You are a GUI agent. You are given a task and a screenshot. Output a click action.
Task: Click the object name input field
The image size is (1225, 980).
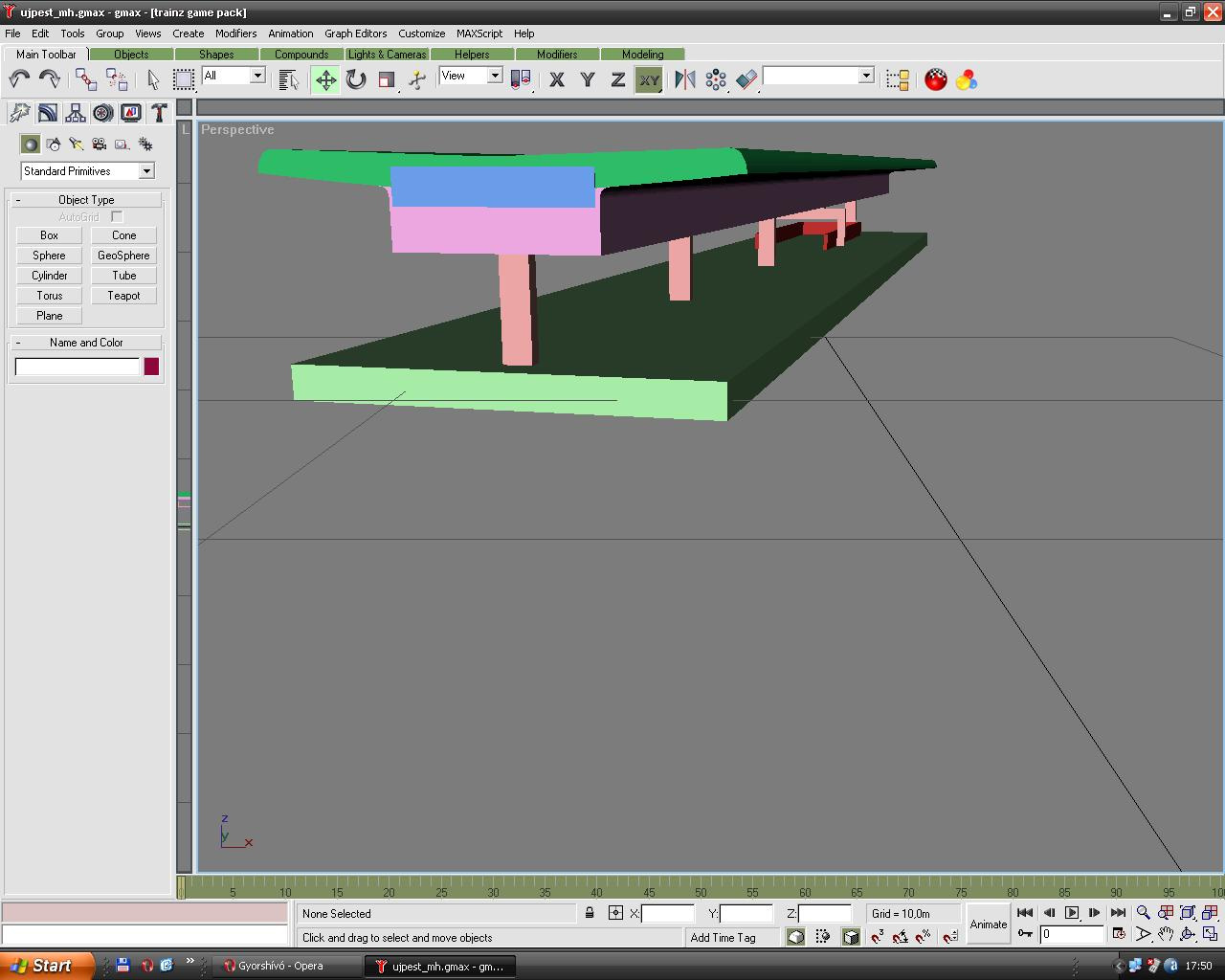tap(78, 367)
